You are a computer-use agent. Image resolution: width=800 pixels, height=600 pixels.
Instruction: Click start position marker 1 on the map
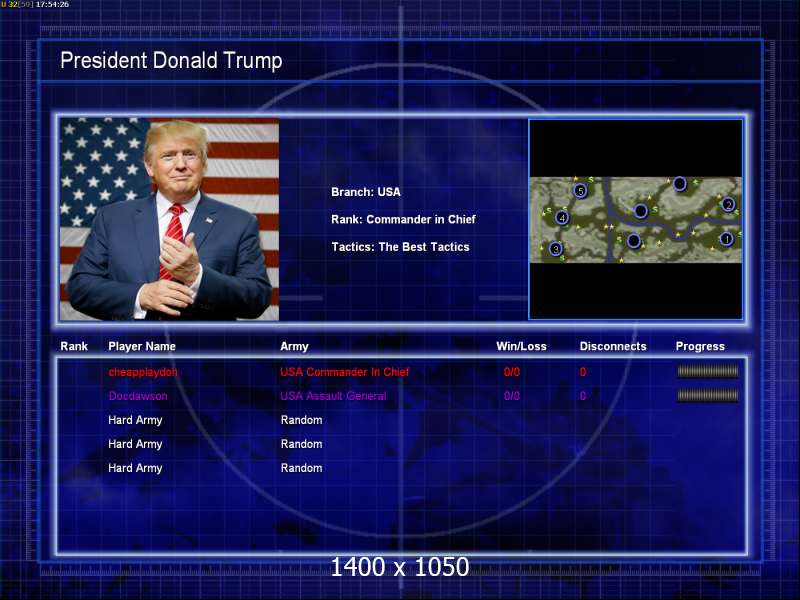(727, 239)
